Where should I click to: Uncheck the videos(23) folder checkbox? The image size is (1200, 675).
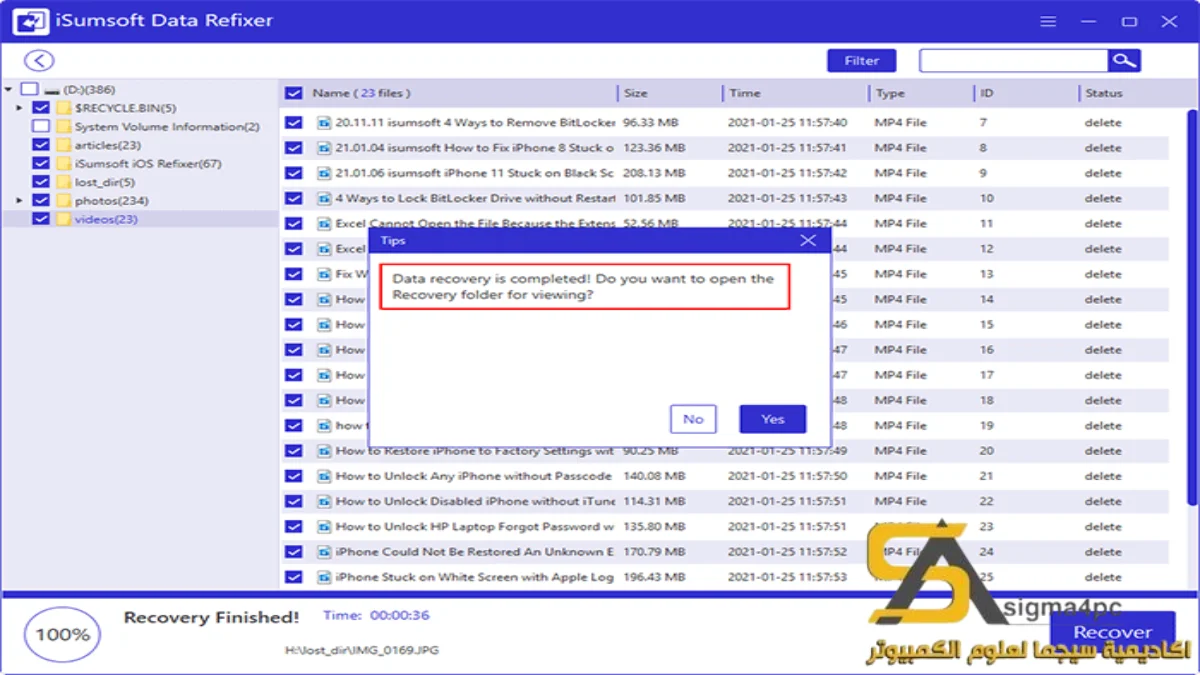click(x=40, y=219)
